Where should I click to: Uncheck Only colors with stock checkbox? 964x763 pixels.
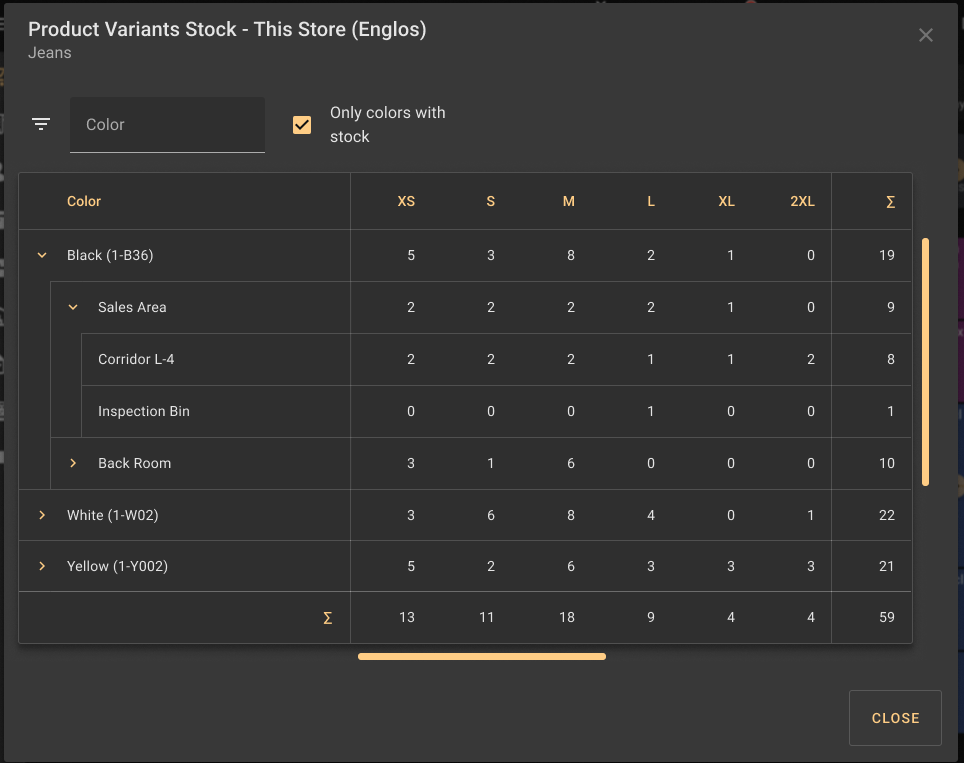click(302, 125)
